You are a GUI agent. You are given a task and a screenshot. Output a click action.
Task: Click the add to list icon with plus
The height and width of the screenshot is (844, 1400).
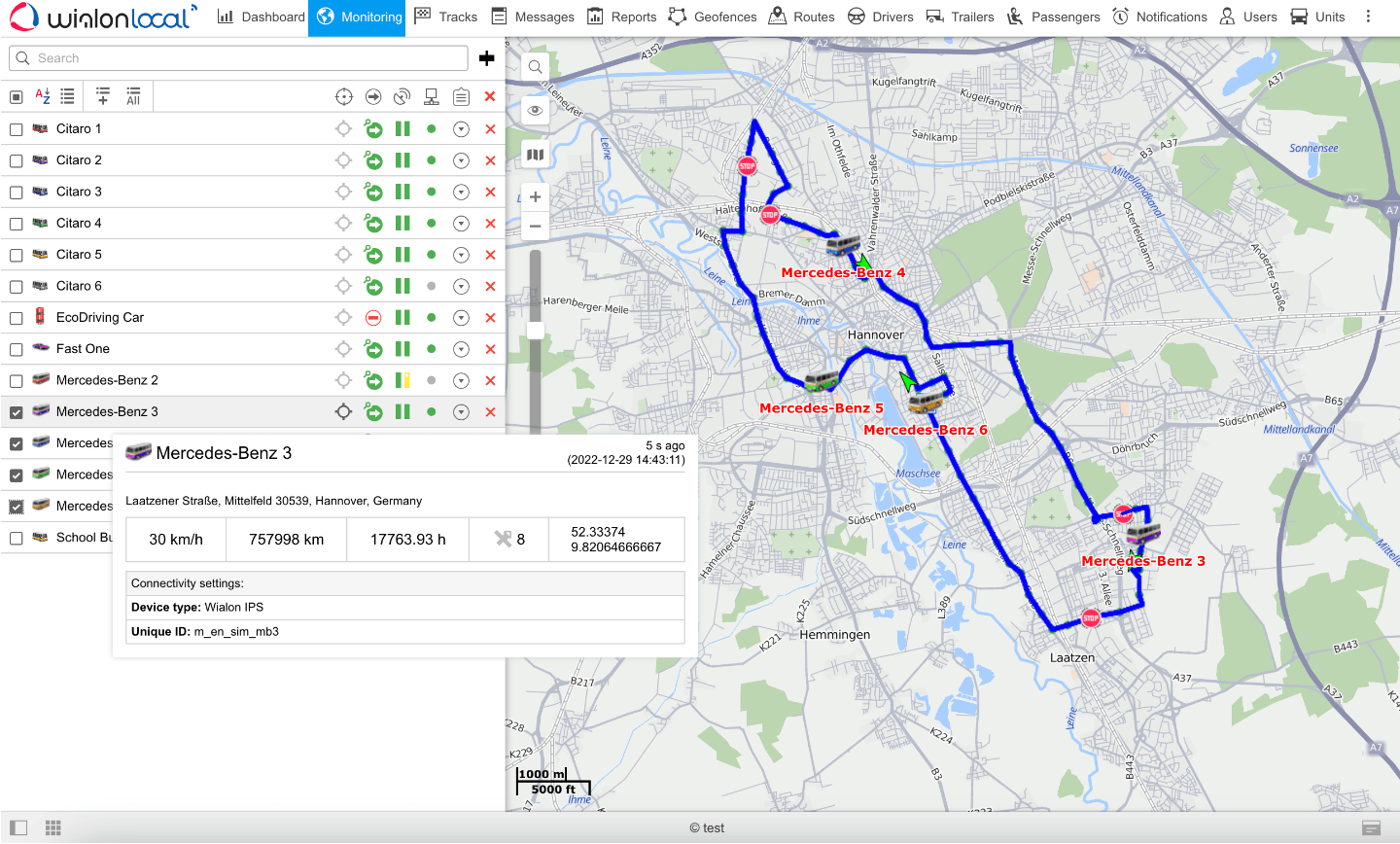tap(103, 96)
